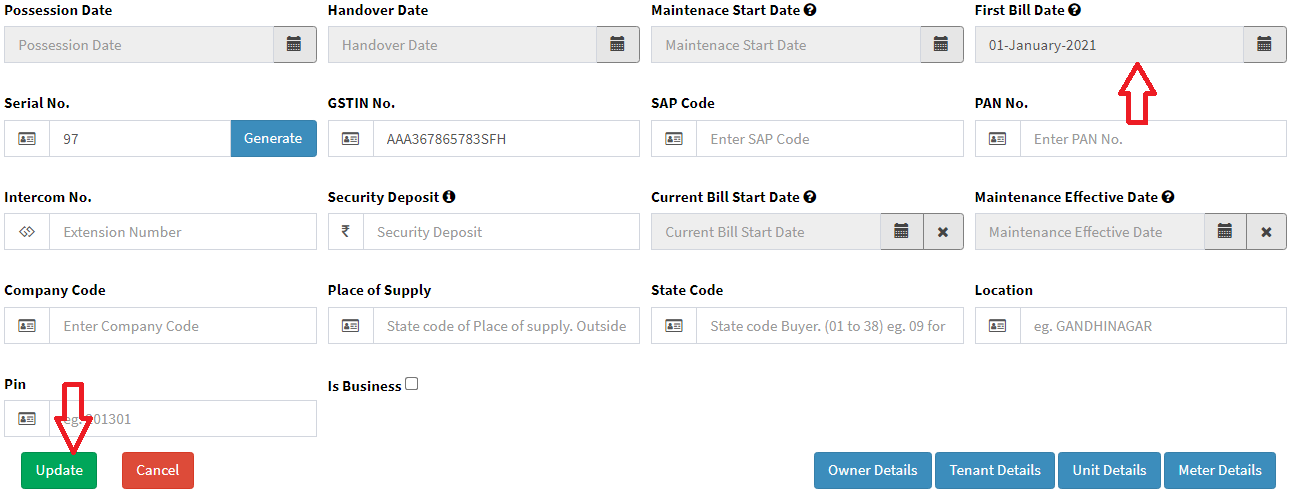
Task: Click the help icon next to First Bill Date
Action: 1074,10
